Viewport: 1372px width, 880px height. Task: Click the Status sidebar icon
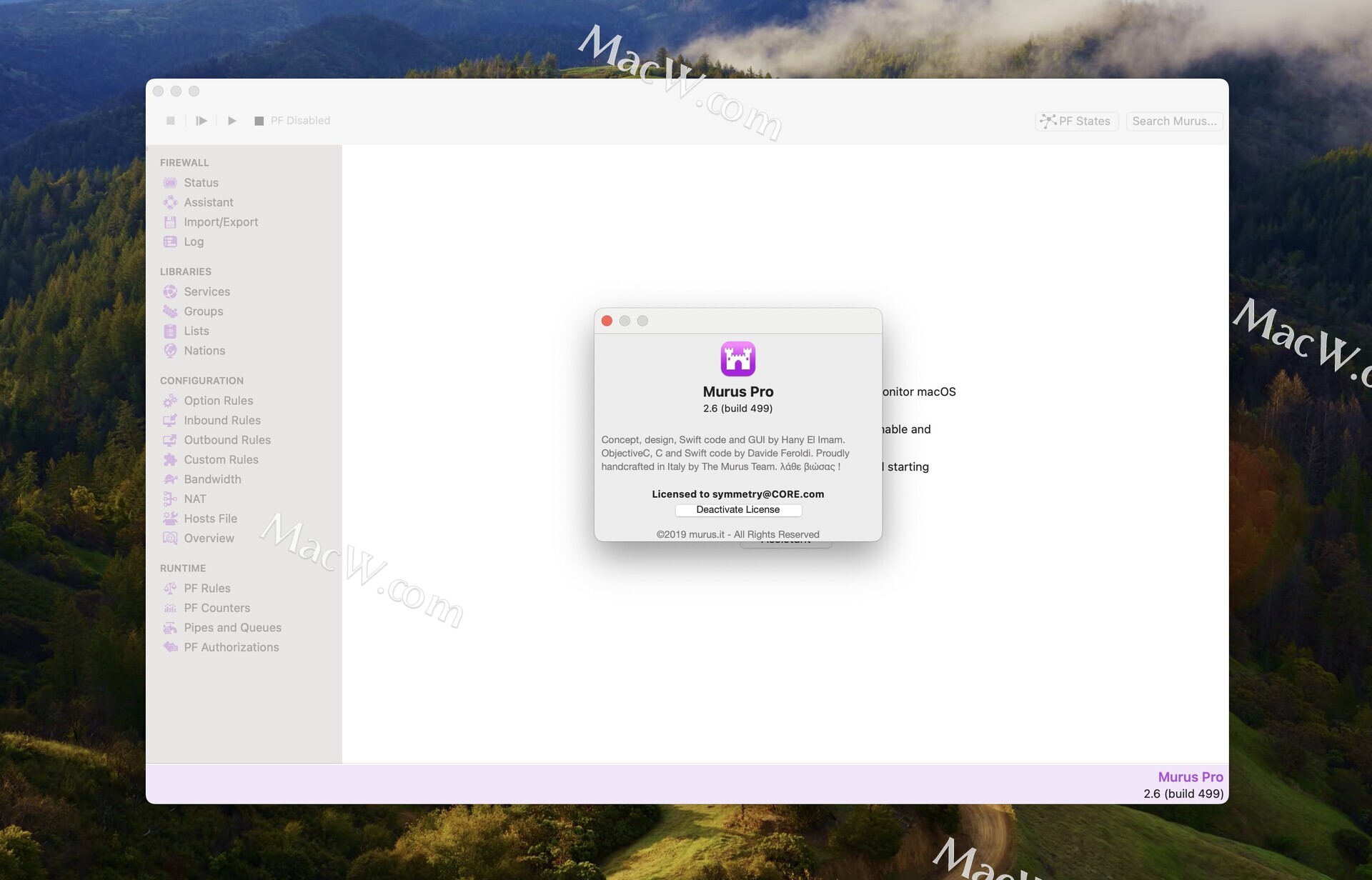[170, 183]
